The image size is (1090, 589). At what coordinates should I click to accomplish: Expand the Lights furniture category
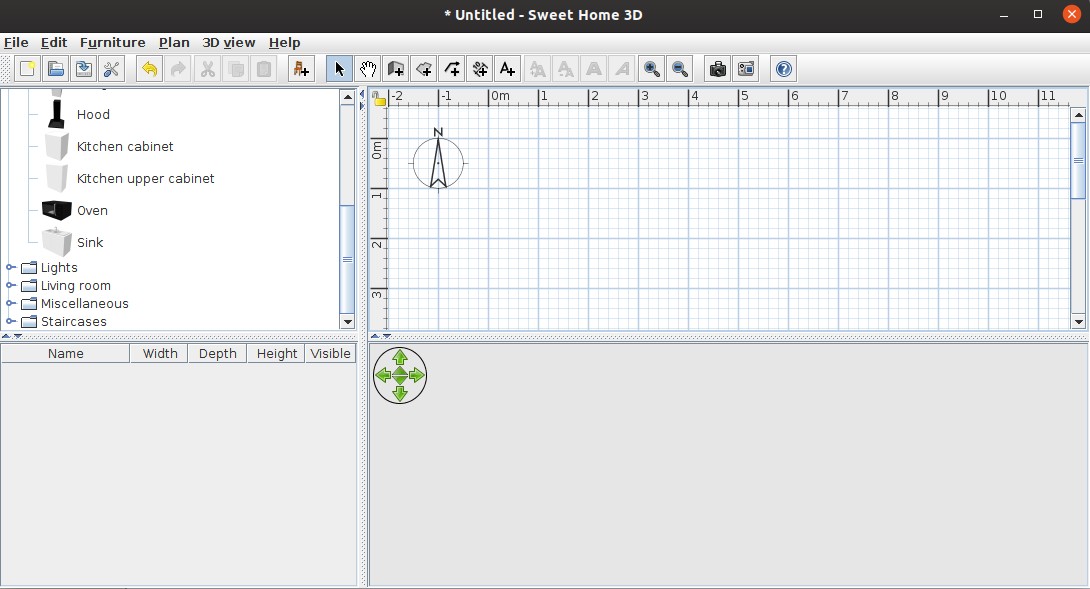[x=10, y=267]
